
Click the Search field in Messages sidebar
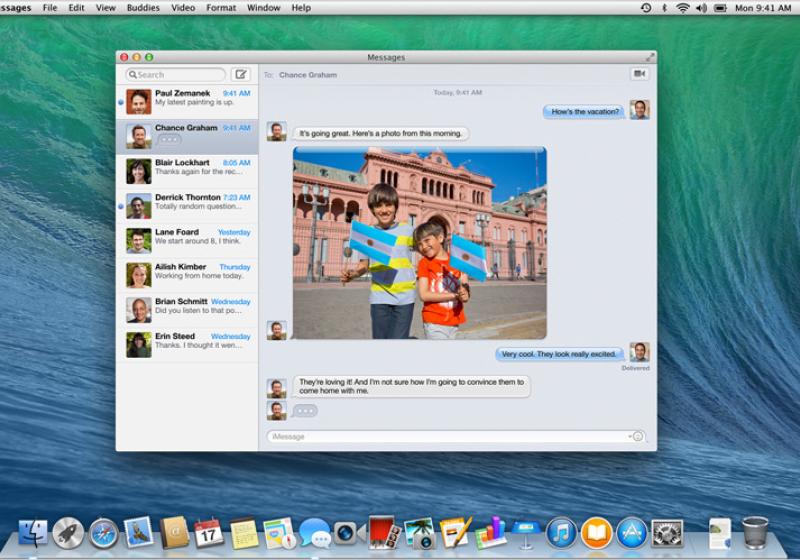[x=175, y=74]
